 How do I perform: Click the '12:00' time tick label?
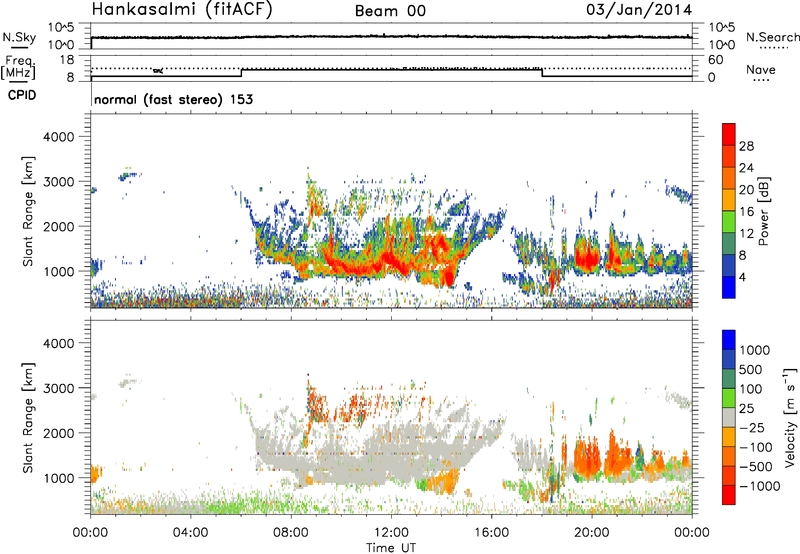(x=391, y=532)
